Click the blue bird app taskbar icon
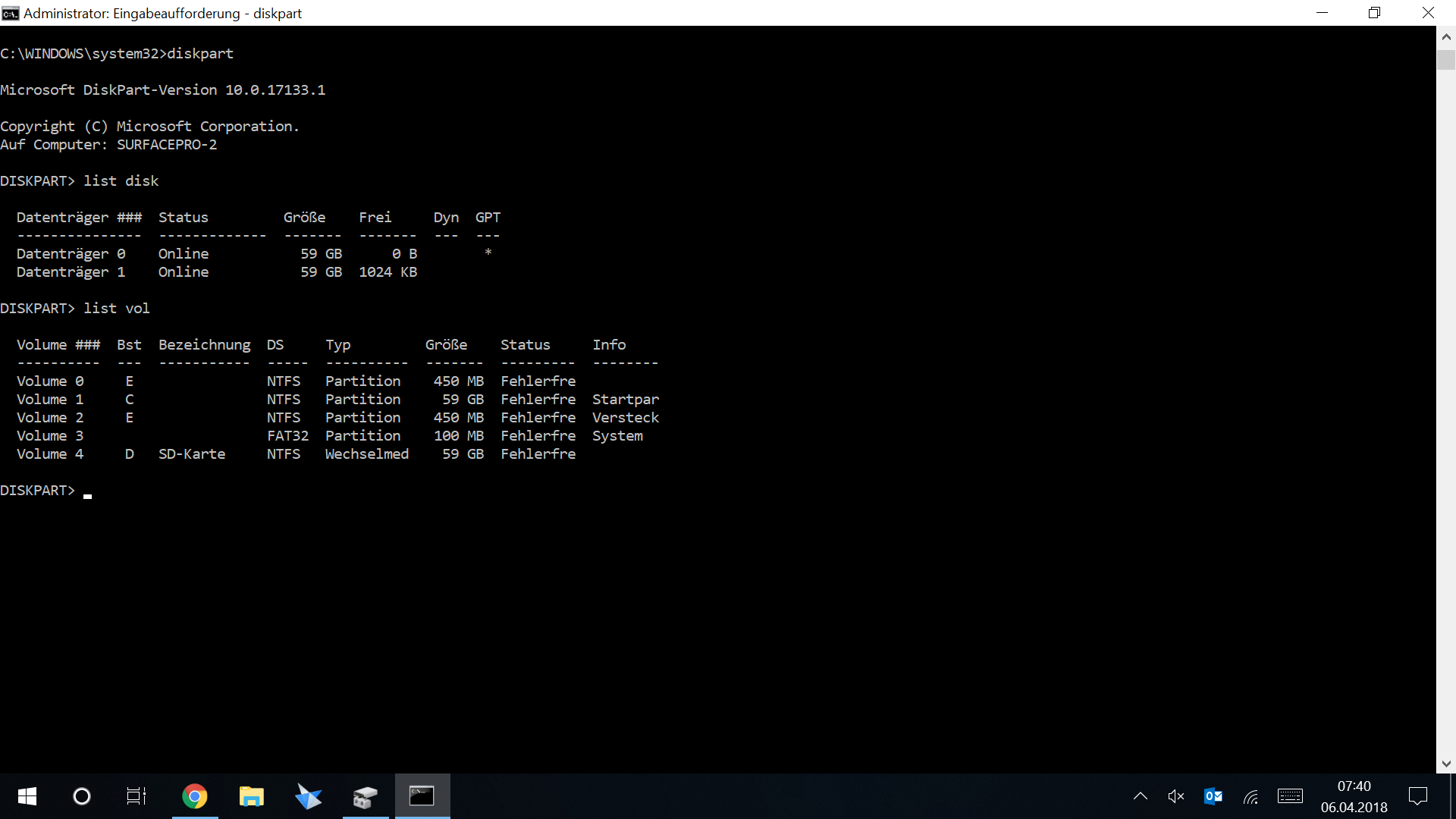The image size is (1456, 819). 308,796
